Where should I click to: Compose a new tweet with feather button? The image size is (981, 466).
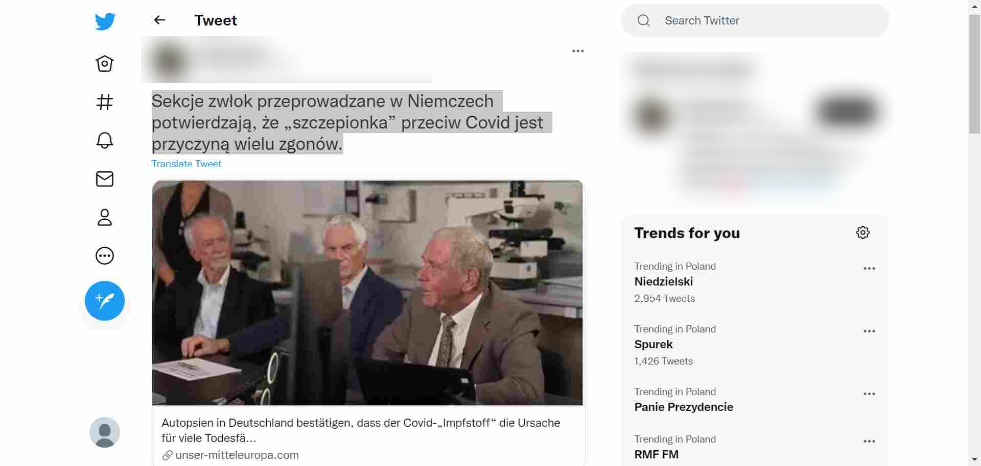(x=104, y=301)
